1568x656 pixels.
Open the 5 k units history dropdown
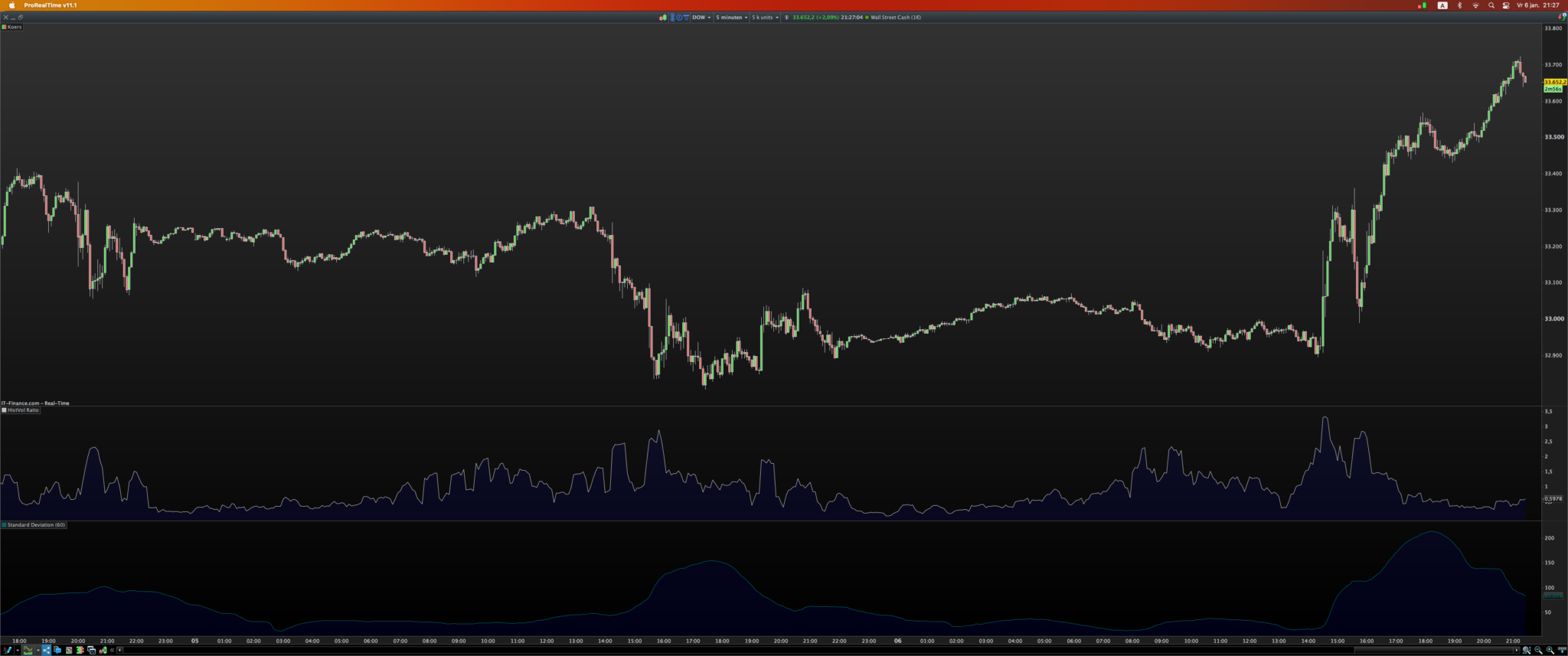tap(766, 17)
